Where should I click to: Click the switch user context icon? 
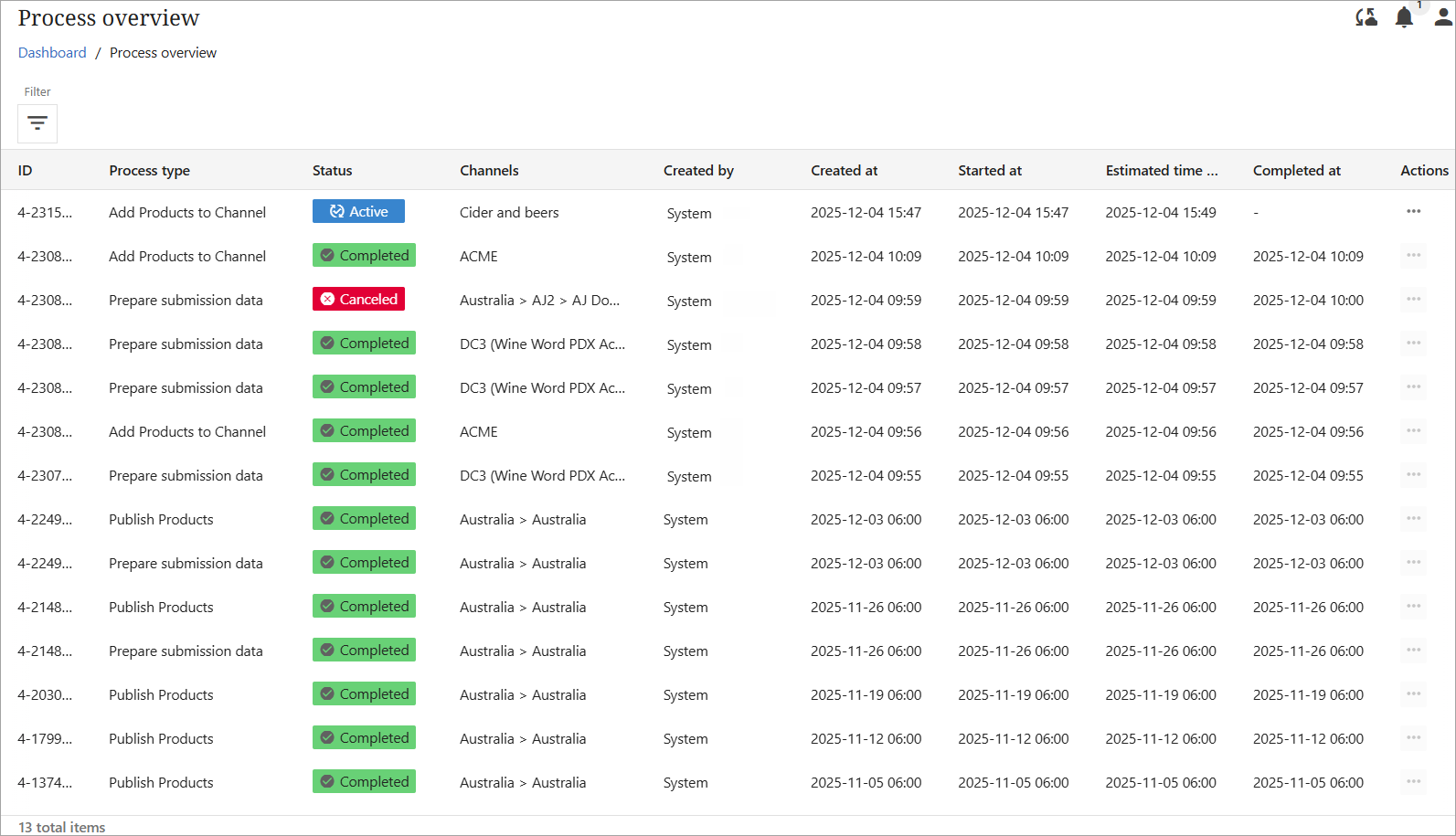tap(1366, 17)
